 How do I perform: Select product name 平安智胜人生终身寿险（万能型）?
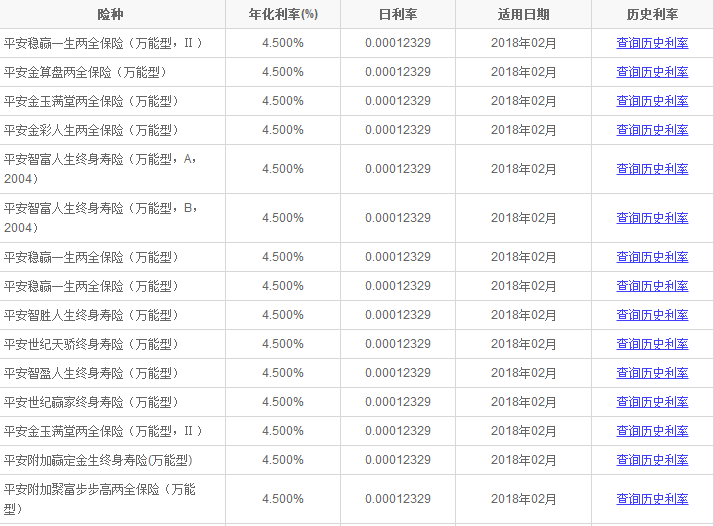click(x=91, y=315)
